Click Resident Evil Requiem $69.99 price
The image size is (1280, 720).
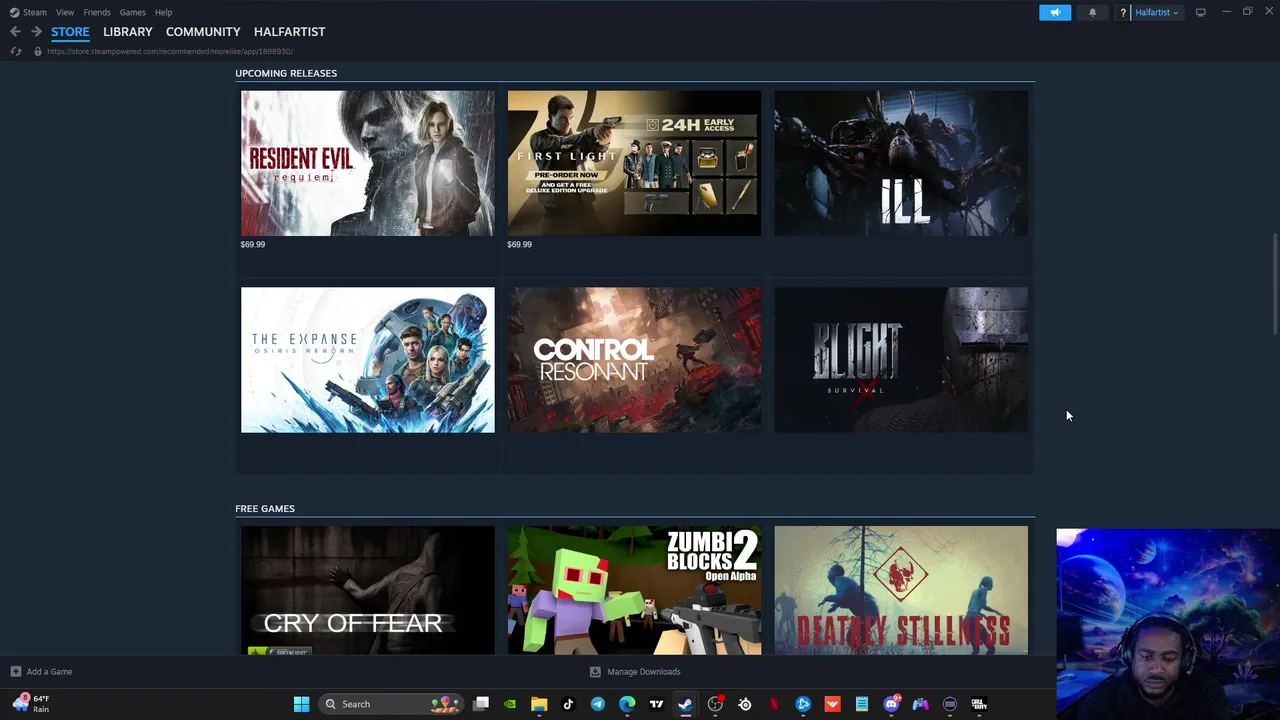(253, 244)
